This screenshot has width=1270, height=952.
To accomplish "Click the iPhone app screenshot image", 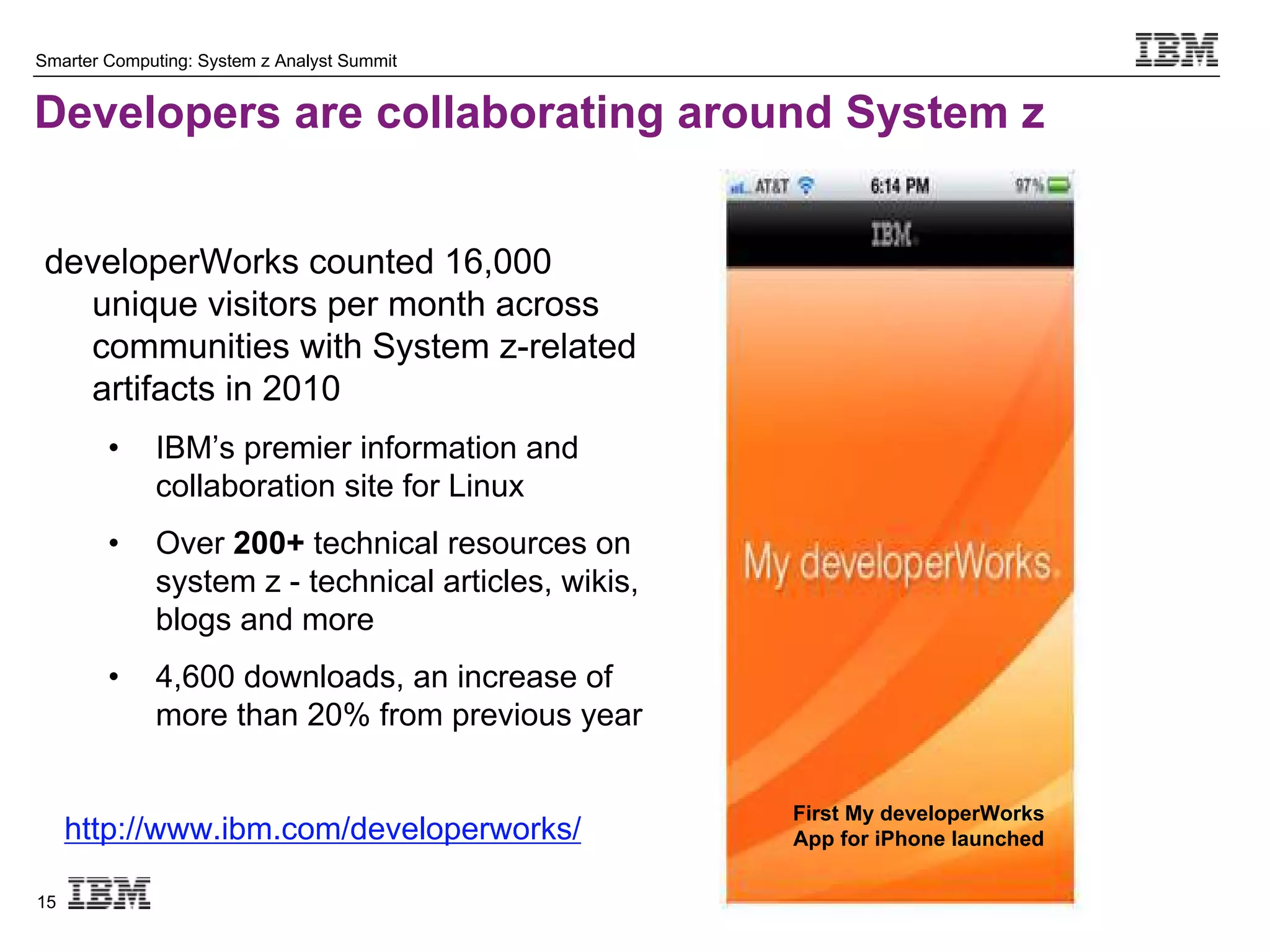I will click(900, 537).
